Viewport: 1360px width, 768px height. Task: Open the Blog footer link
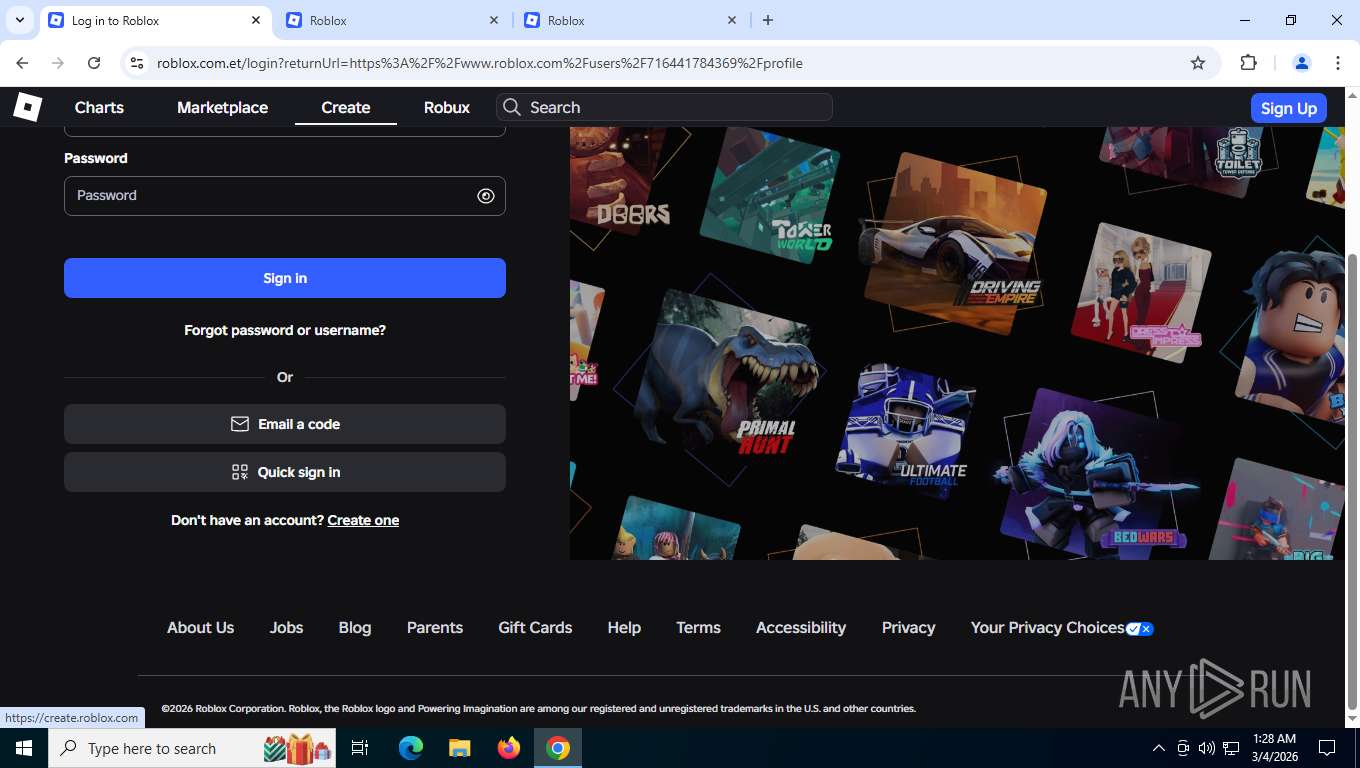click(355, 627)
